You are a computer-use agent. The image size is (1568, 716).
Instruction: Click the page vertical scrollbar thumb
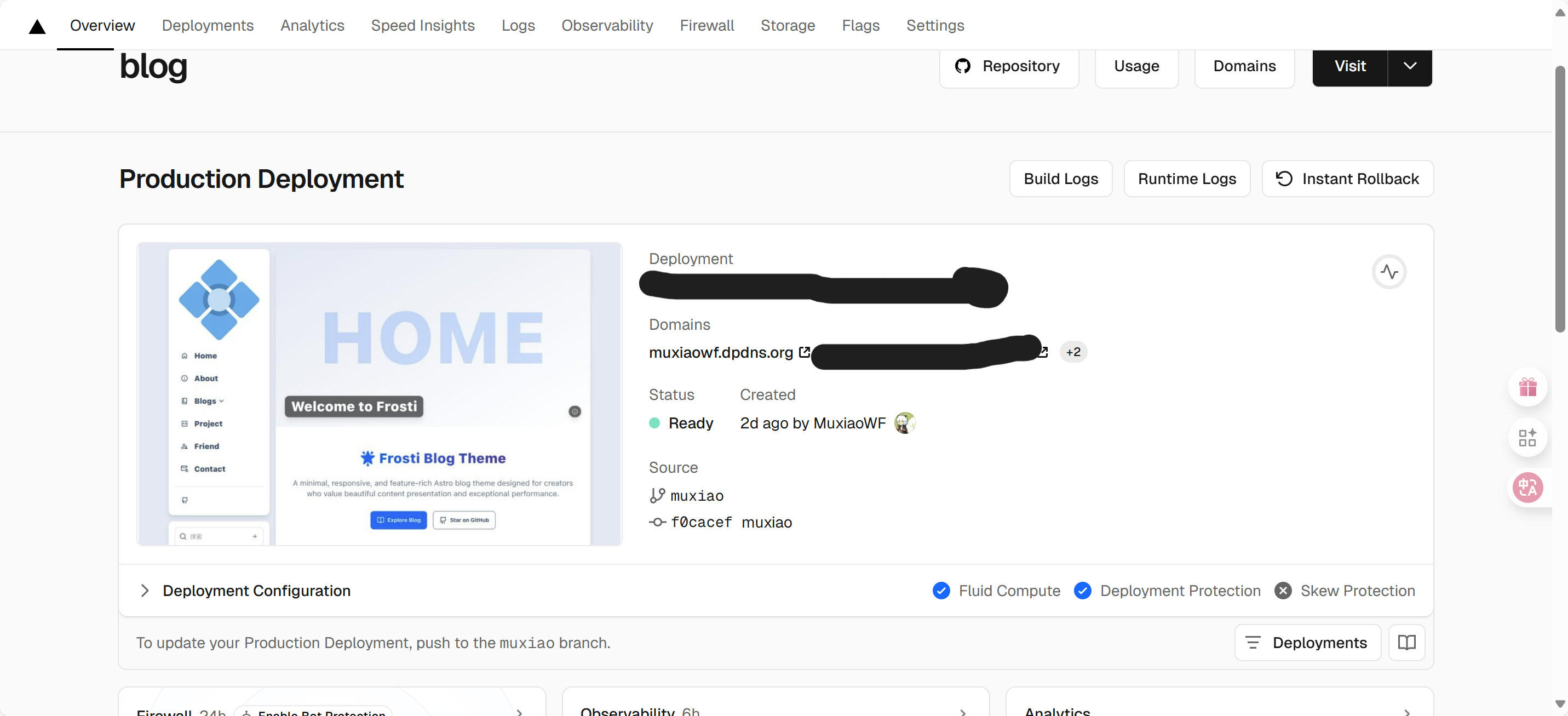point(1559,198)
